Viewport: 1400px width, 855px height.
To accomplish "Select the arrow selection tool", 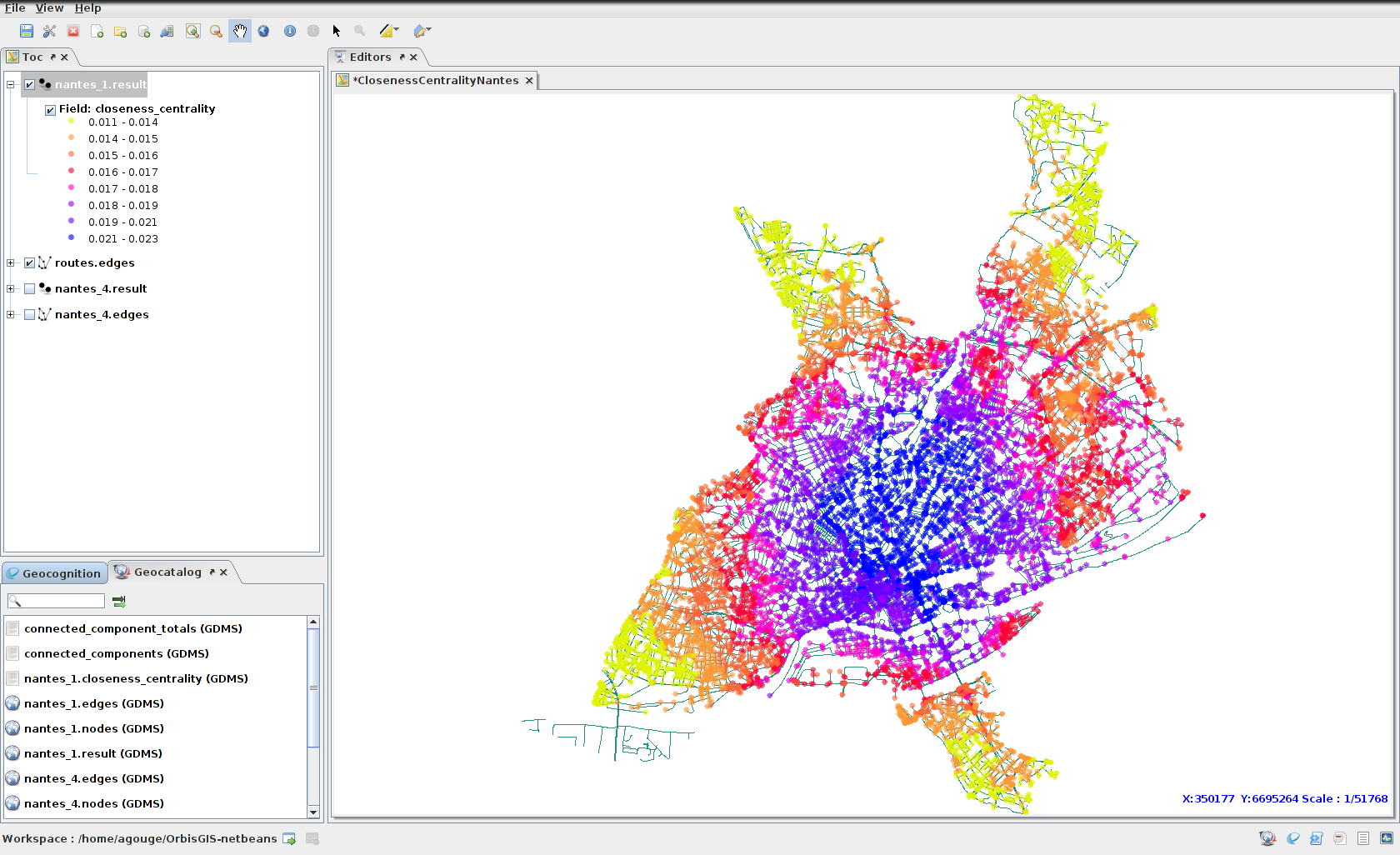I will click(337, 31).
